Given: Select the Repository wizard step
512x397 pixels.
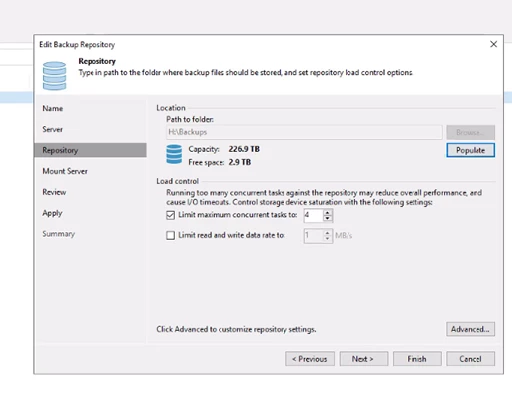Looking at the screenshot, I should [x=90, y=150].
